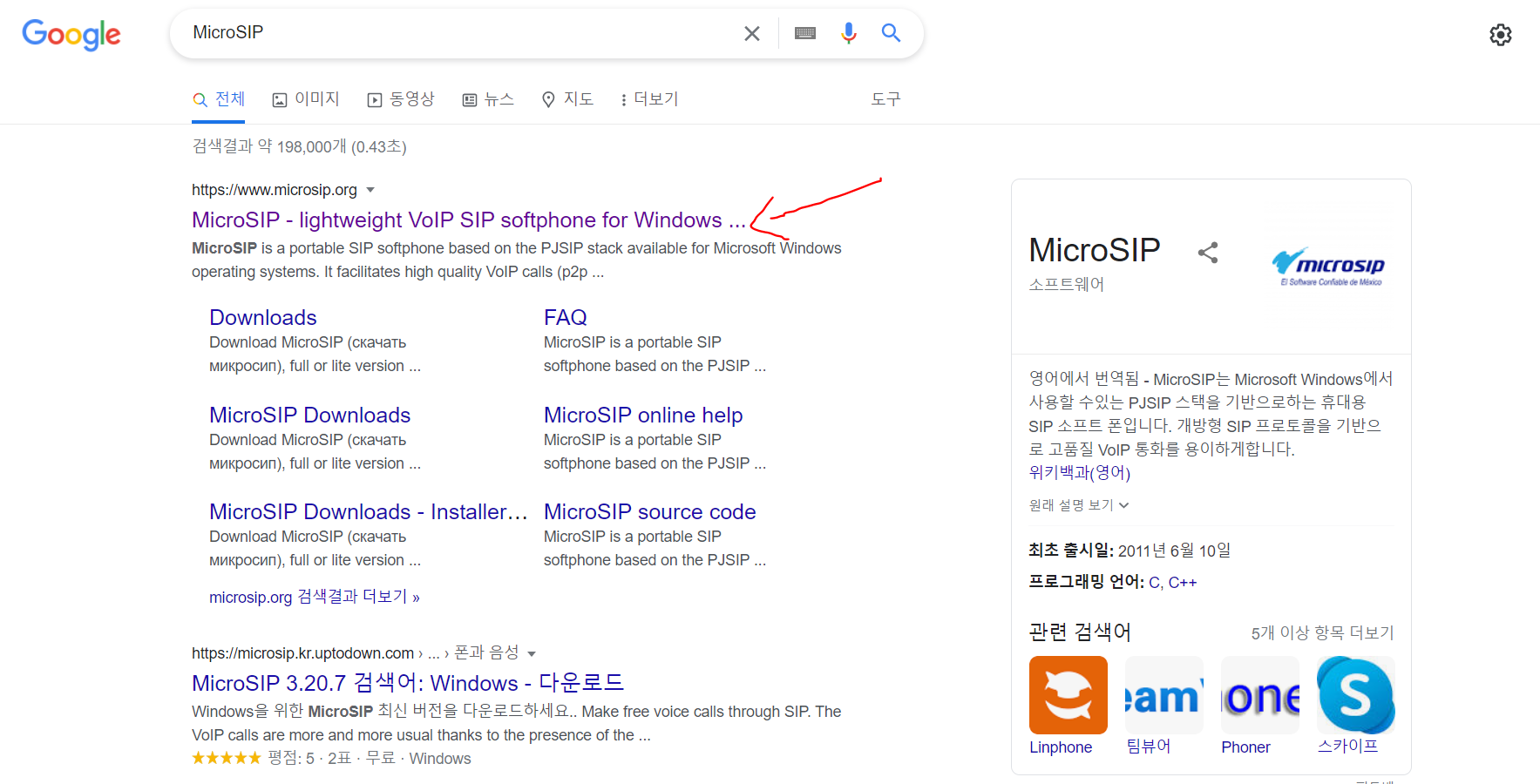Expand 원래 설명 보기
1540x784 pixels.
click(x=1079, y=505)
